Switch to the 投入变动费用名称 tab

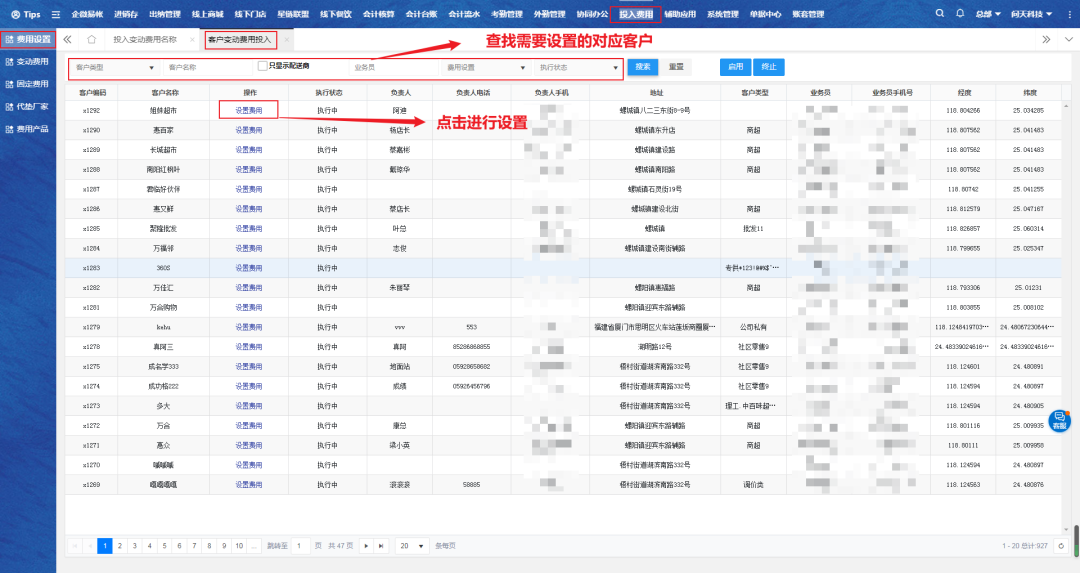(145, 39)
